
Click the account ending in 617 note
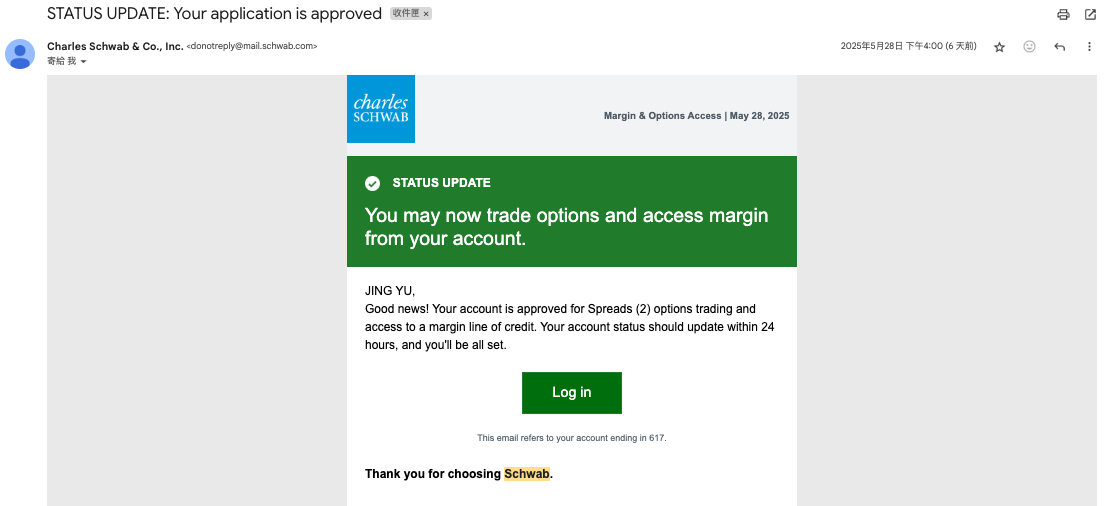pyautogui.click(x=571, y=438)
